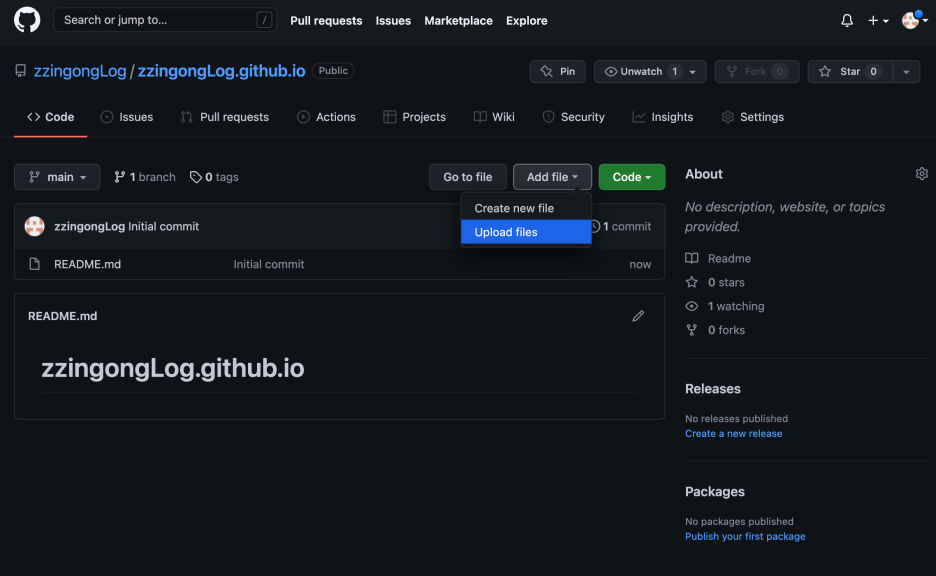The image size is (936, 576).
Task: Expand the Star lists dropdown arrow
Action: [906, 72]
